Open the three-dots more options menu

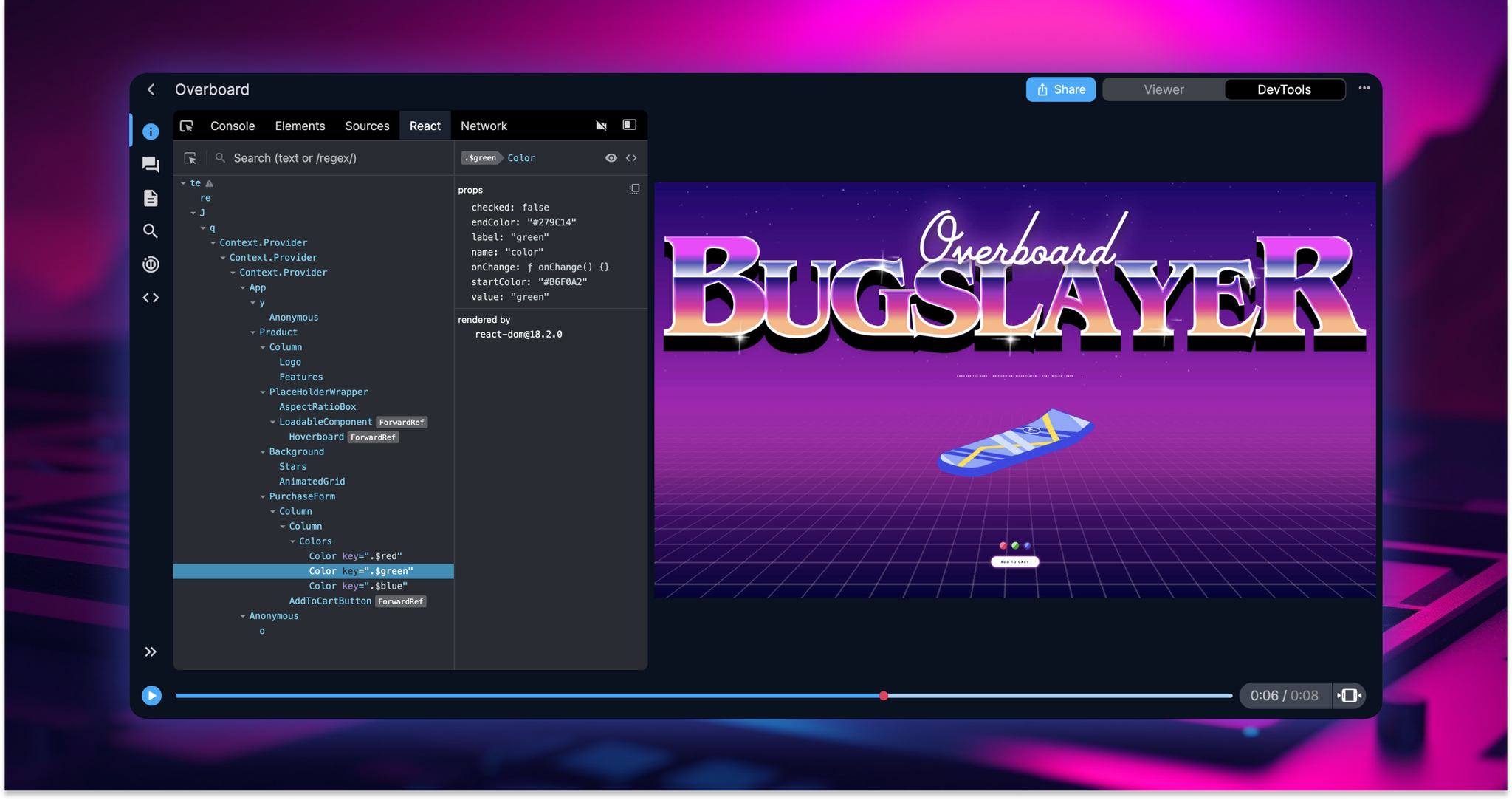[1364, 88]
